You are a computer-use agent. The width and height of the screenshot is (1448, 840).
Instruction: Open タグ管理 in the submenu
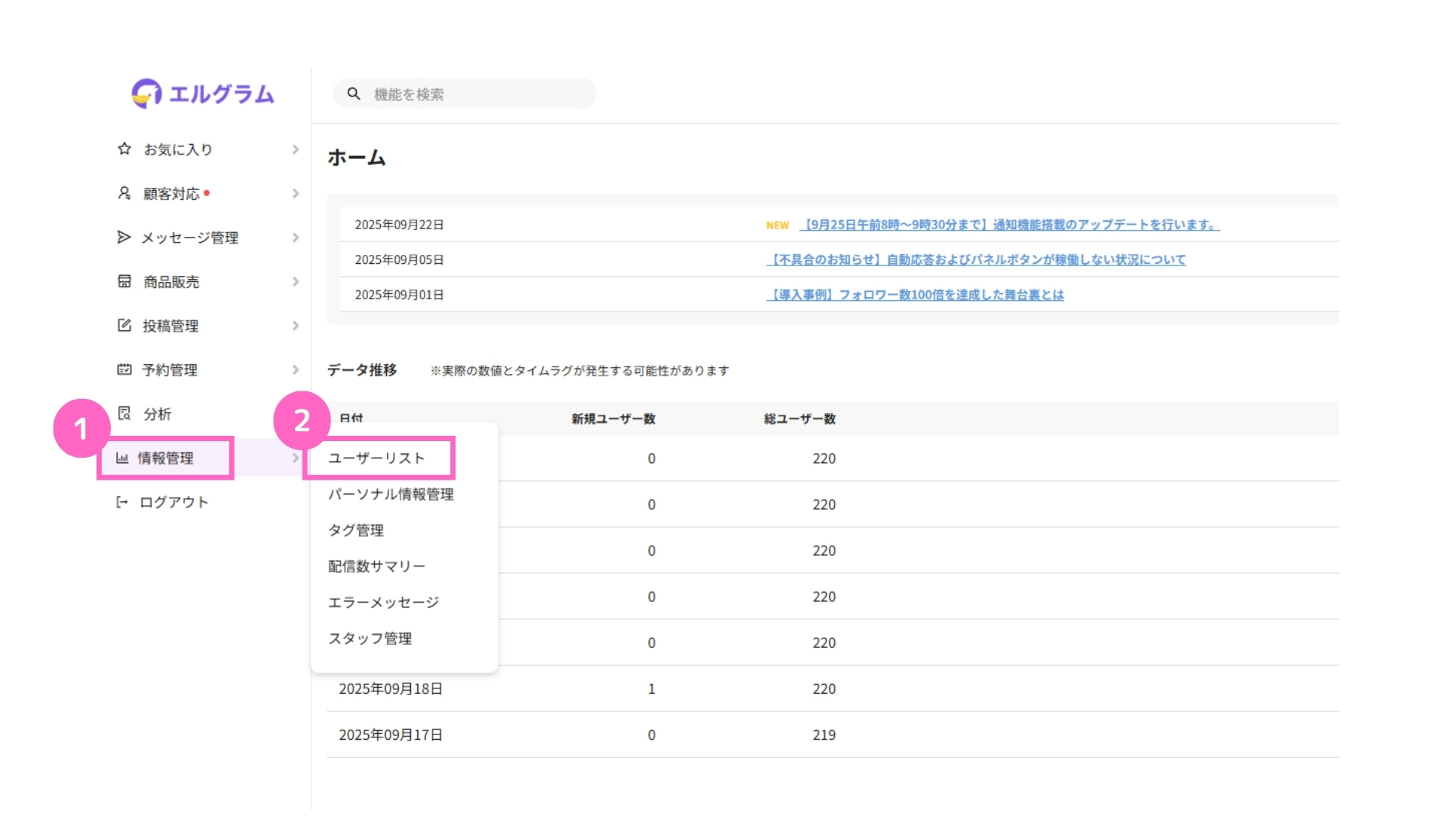(x=356, y=530)
